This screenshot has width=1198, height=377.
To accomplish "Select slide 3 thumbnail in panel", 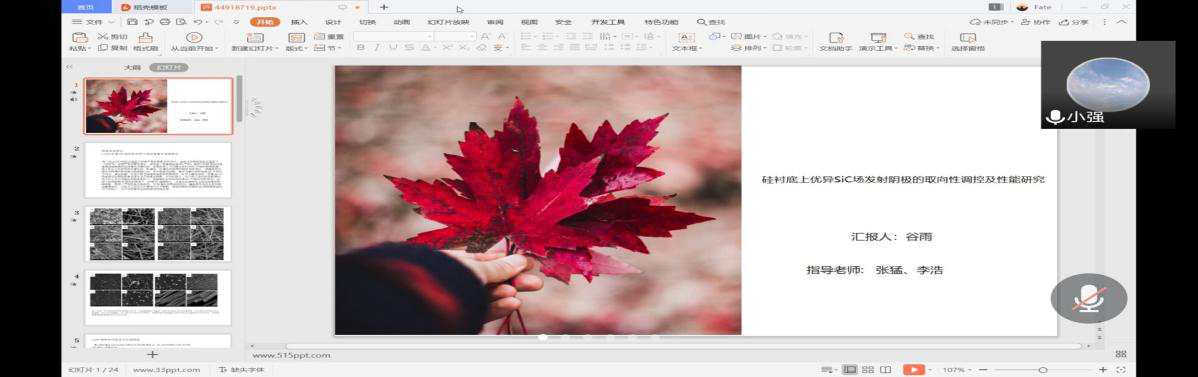I will point(157,233).
